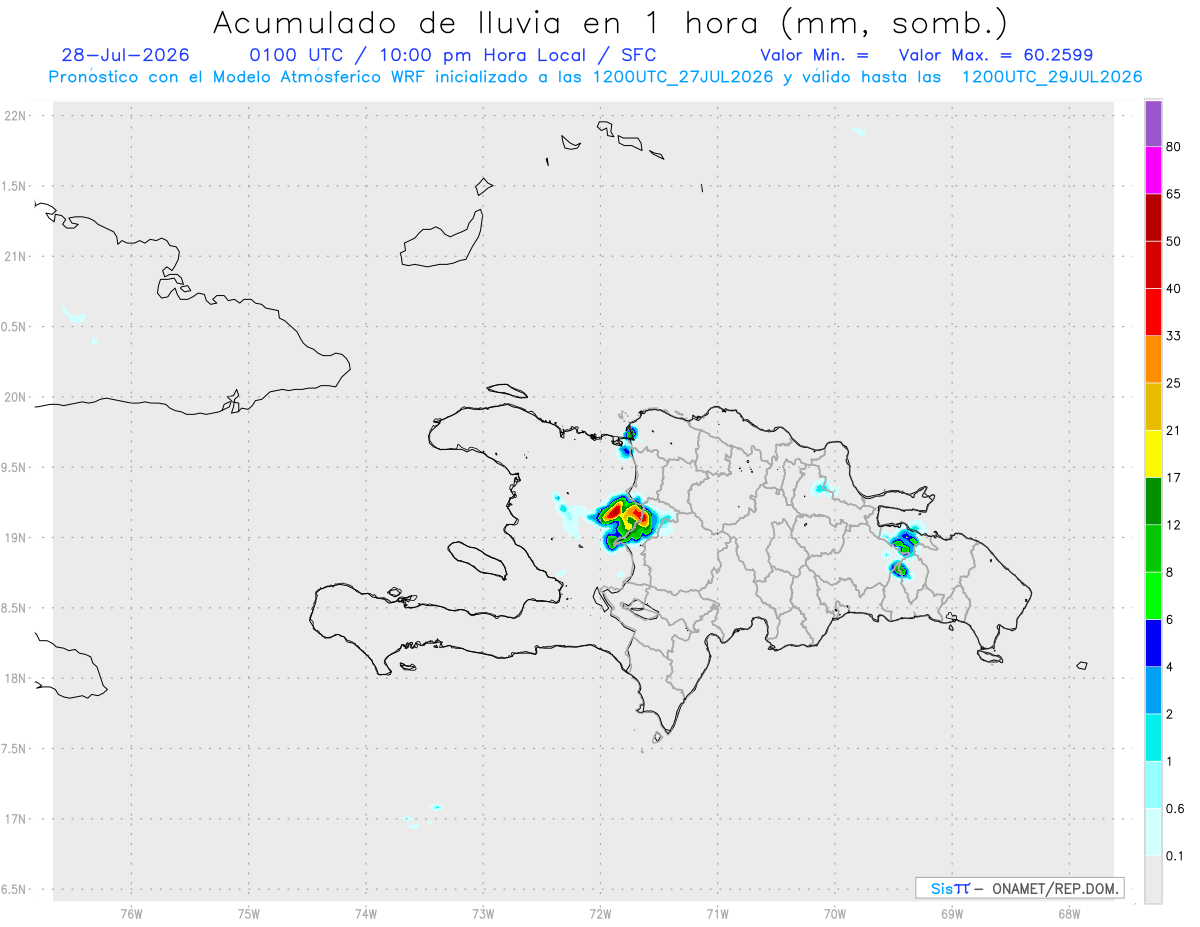This screenshot has height=927, width=1200.
Task: Click the '1200UTC_29JUL2026' valid-until time
Action: click(x=1052, y=77)
